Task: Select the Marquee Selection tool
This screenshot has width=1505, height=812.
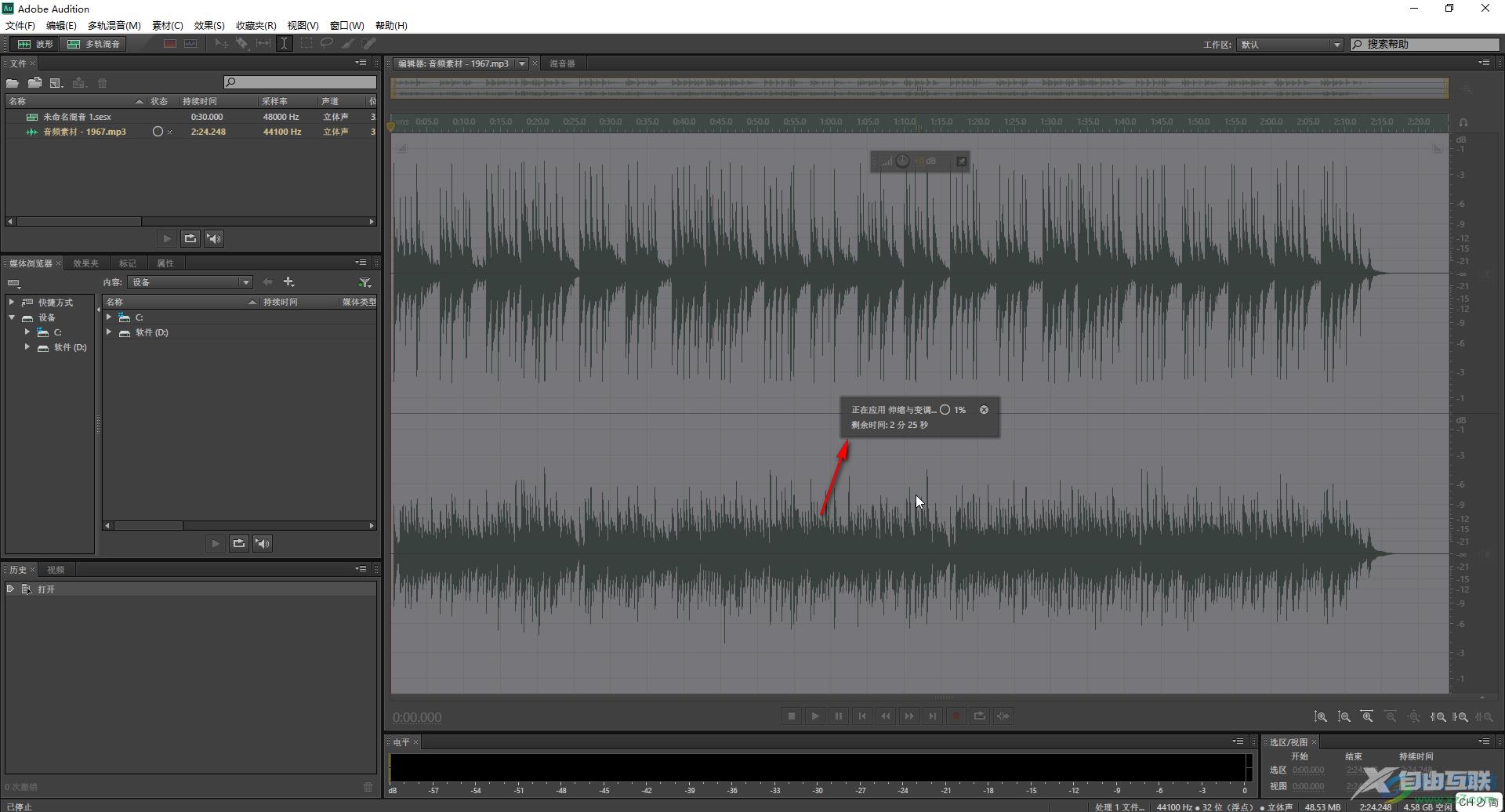Action: click(x=306, y=44)
